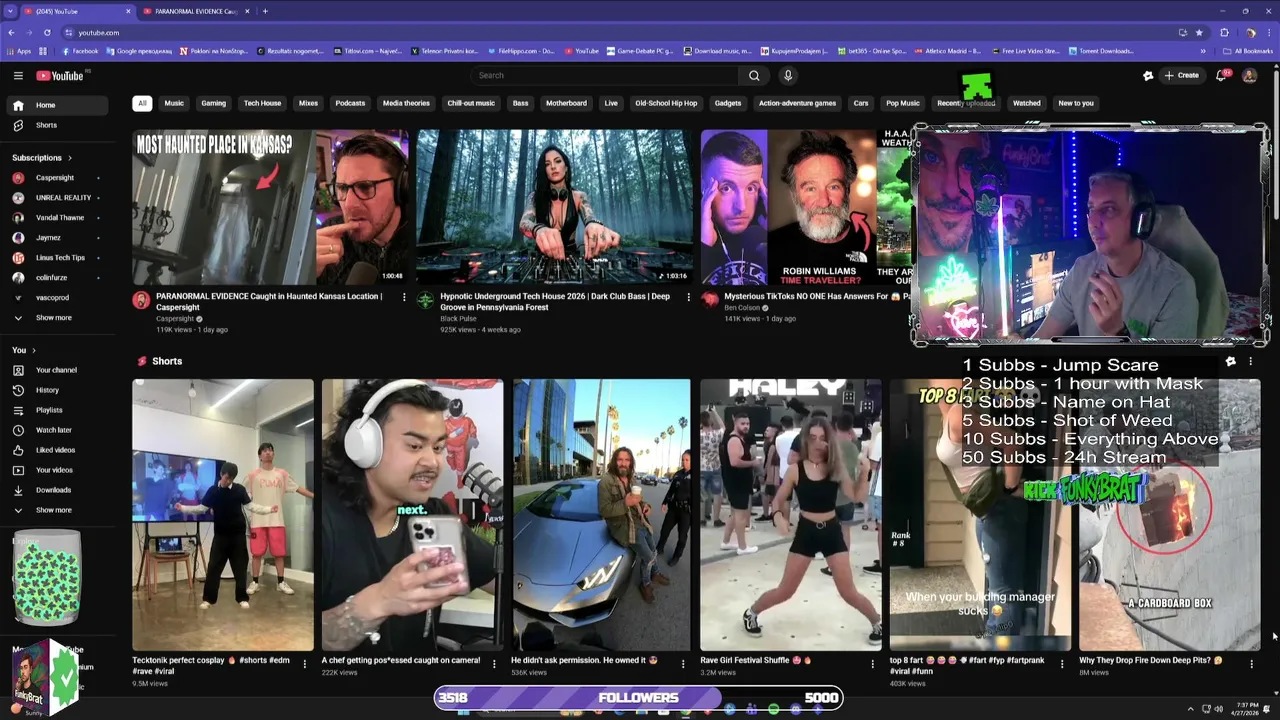Open the Caspersight channel avatar under the video
Viewport: 1280px width, 720px height.
coord(141,300)
